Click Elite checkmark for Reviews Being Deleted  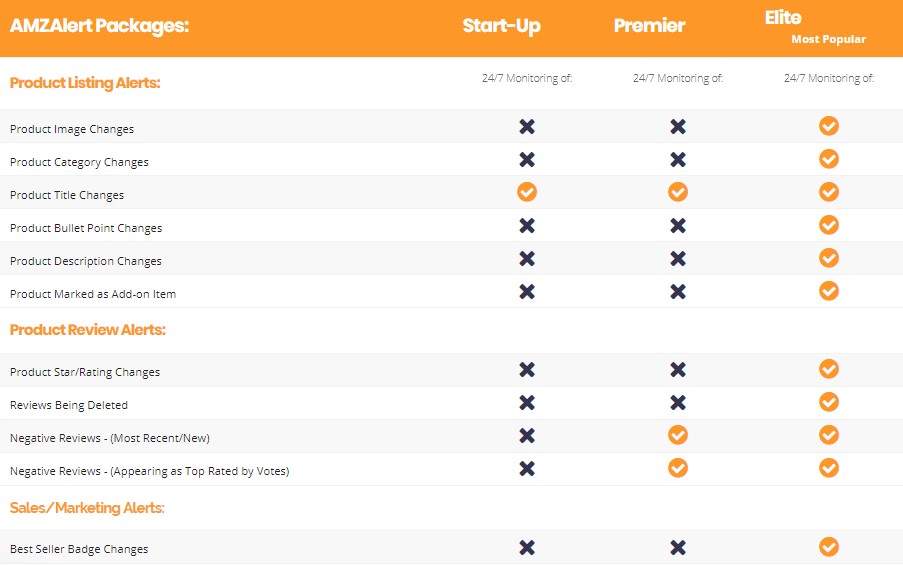tap(829, 402)
